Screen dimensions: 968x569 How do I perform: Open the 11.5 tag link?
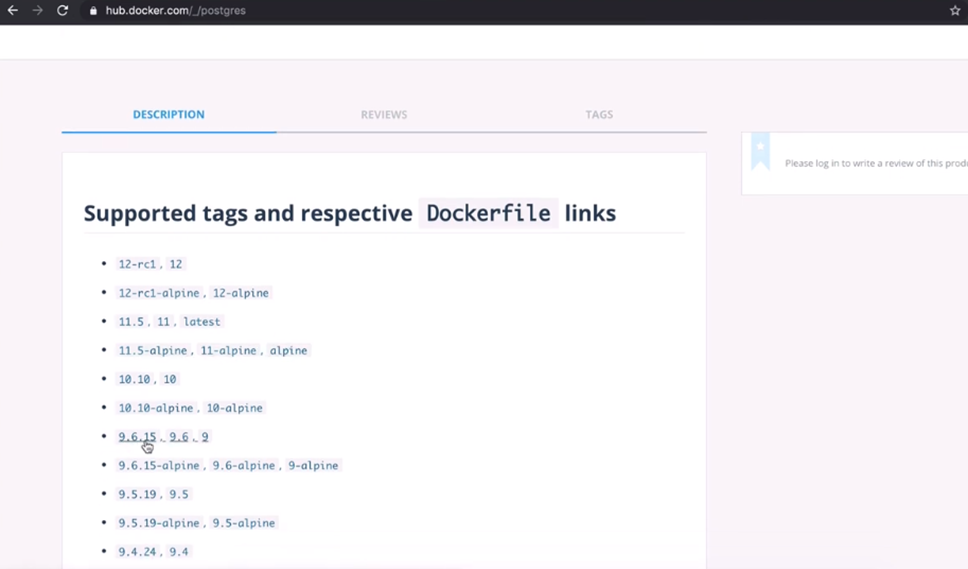(x=131, y=322)
